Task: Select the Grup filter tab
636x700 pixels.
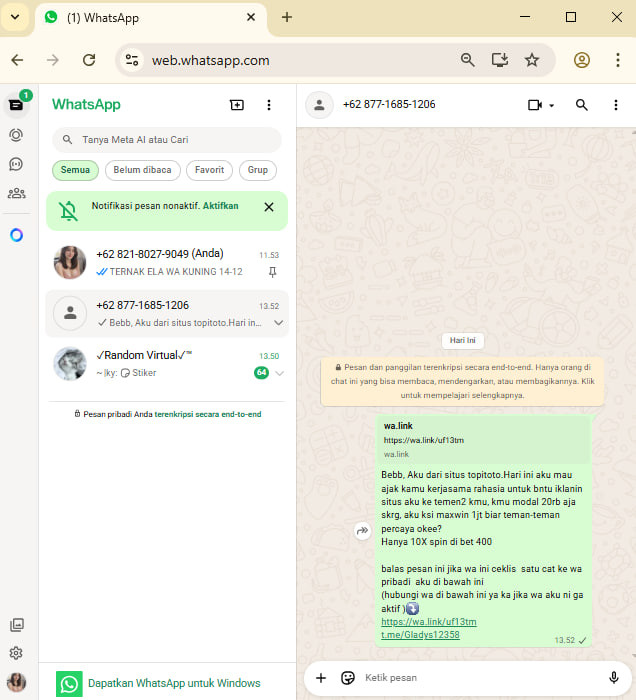Action: point(258,170)
